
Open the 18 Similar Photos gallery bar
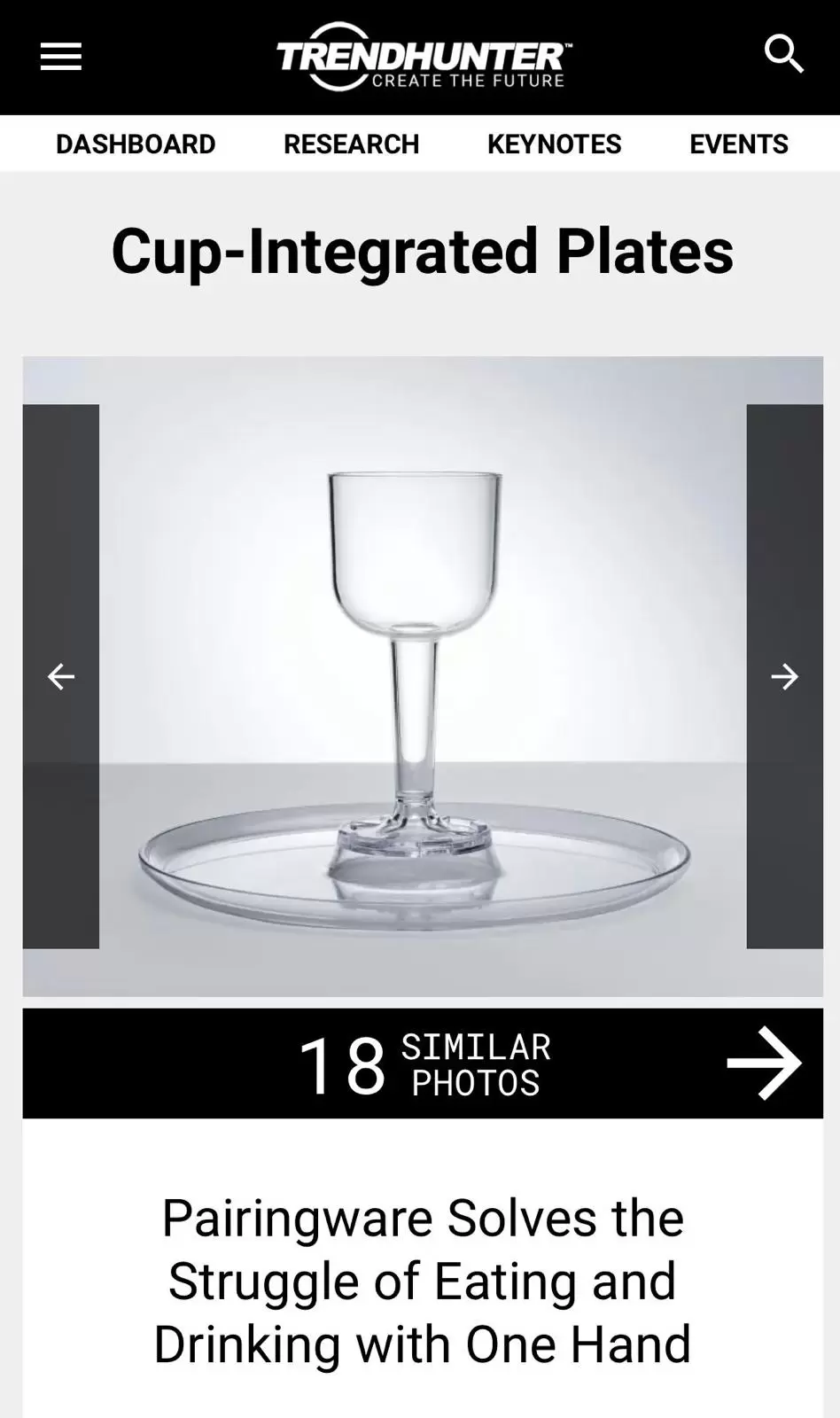click(x=423, y=1063)
